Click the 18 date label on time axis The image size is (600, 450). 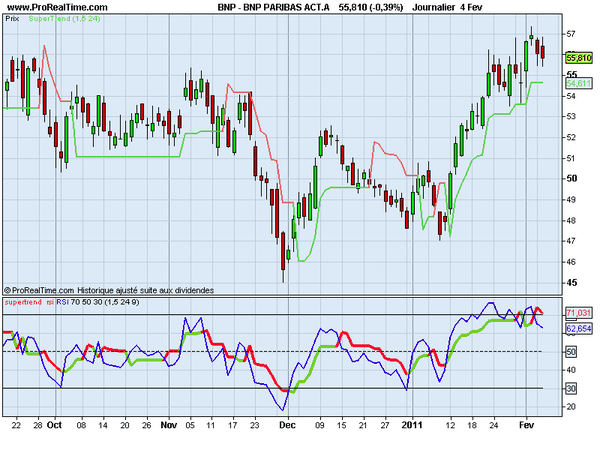(x=473, y=426)
